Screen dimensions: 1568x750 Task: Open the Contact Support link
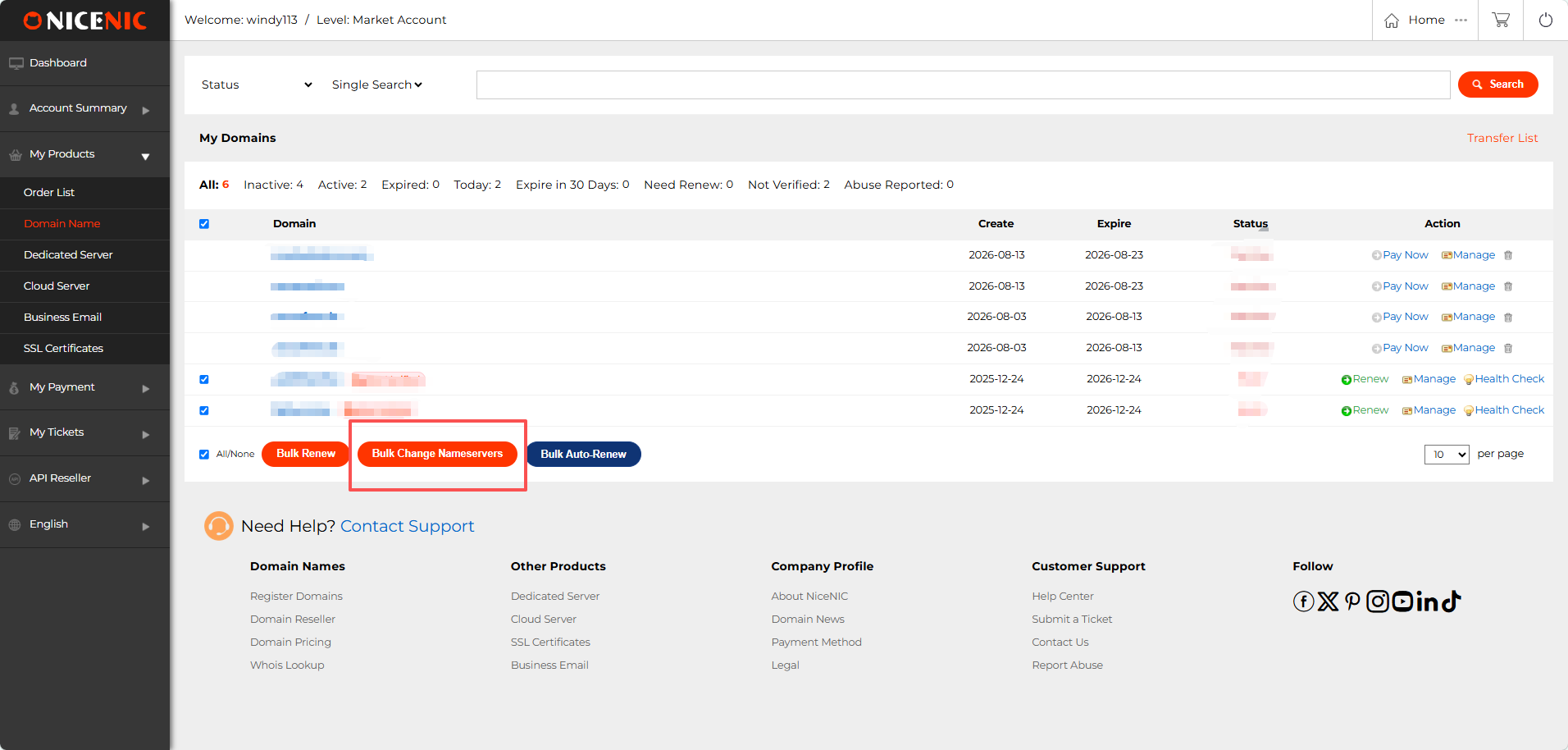[x=407, y=526]
